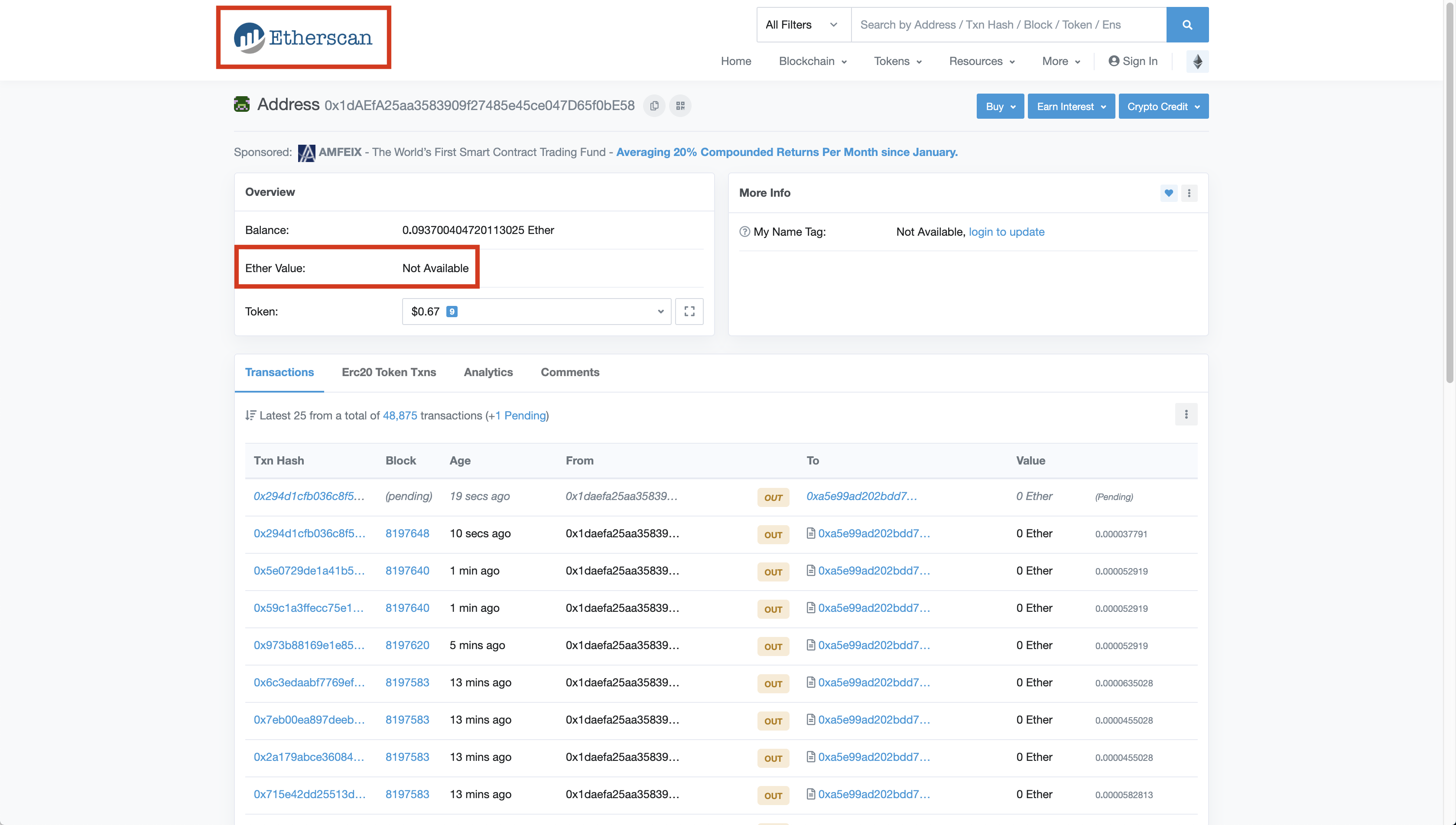The image size is (1456, 825).
Task: Focus the address search input field
Action: [1008, 25]
